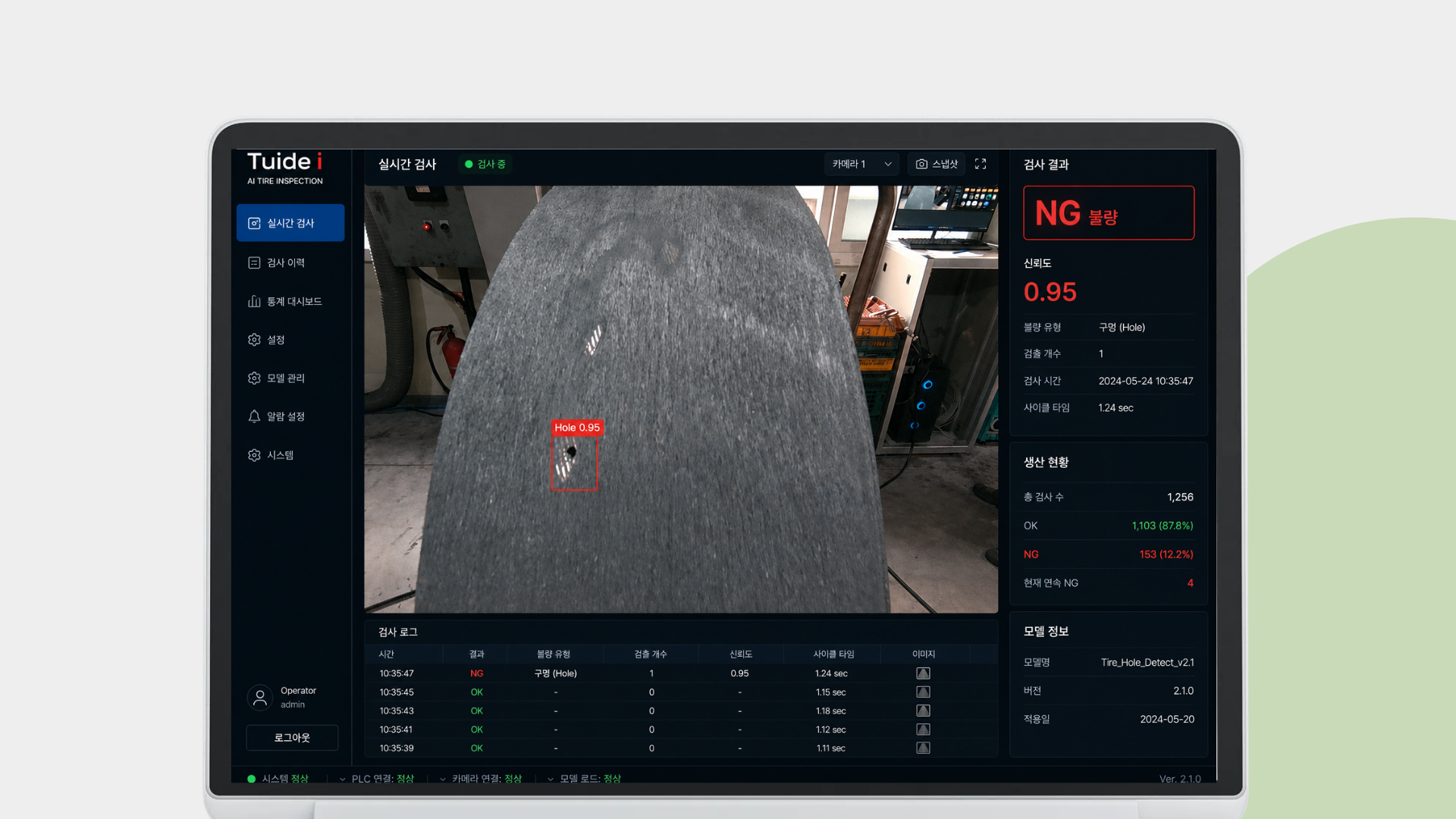Open the 실시간 검사 sidebar menu
This screenshot has width=1456, height=819.
[290, 223]
